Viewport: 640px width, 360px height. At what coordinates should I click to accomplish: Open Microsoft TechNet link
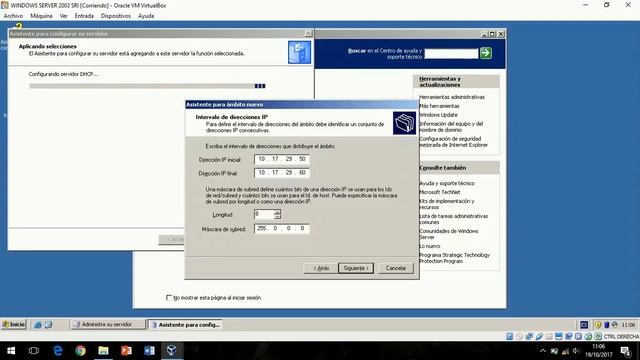[x=440, y=192]
